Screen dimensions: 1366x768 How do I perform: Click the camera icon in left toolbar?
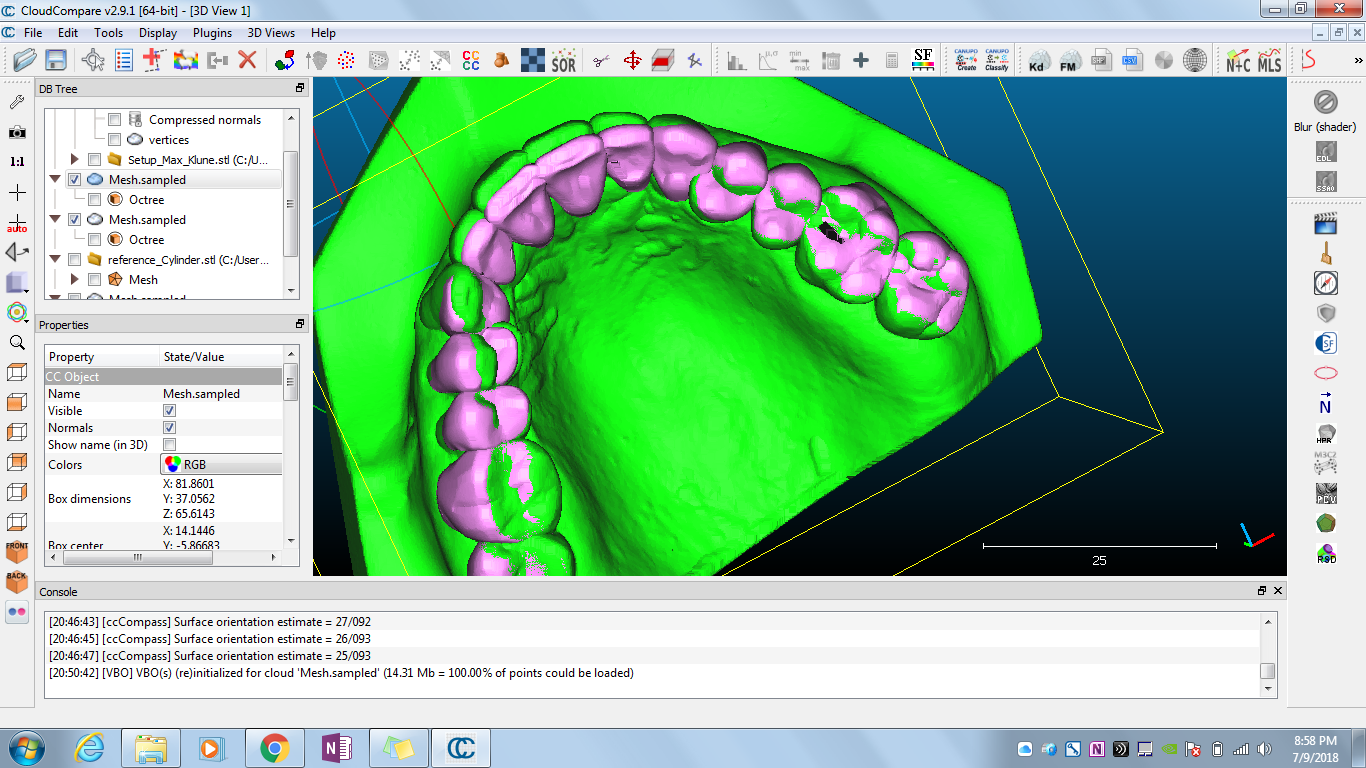point(17,132)
